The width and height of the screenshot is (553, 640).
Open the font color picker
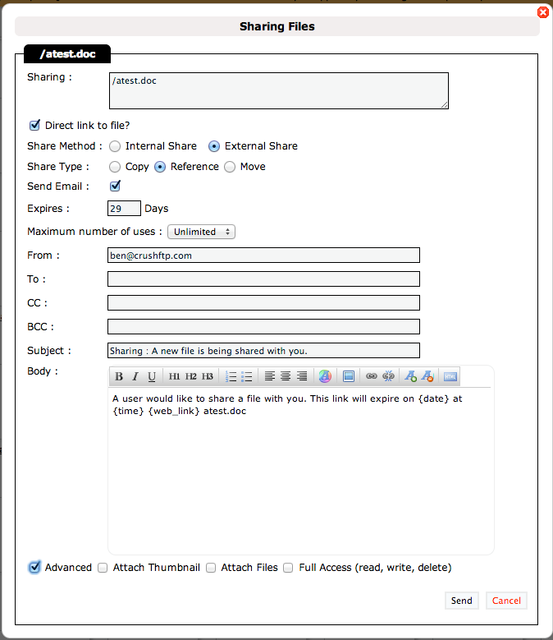pos(325,376)
